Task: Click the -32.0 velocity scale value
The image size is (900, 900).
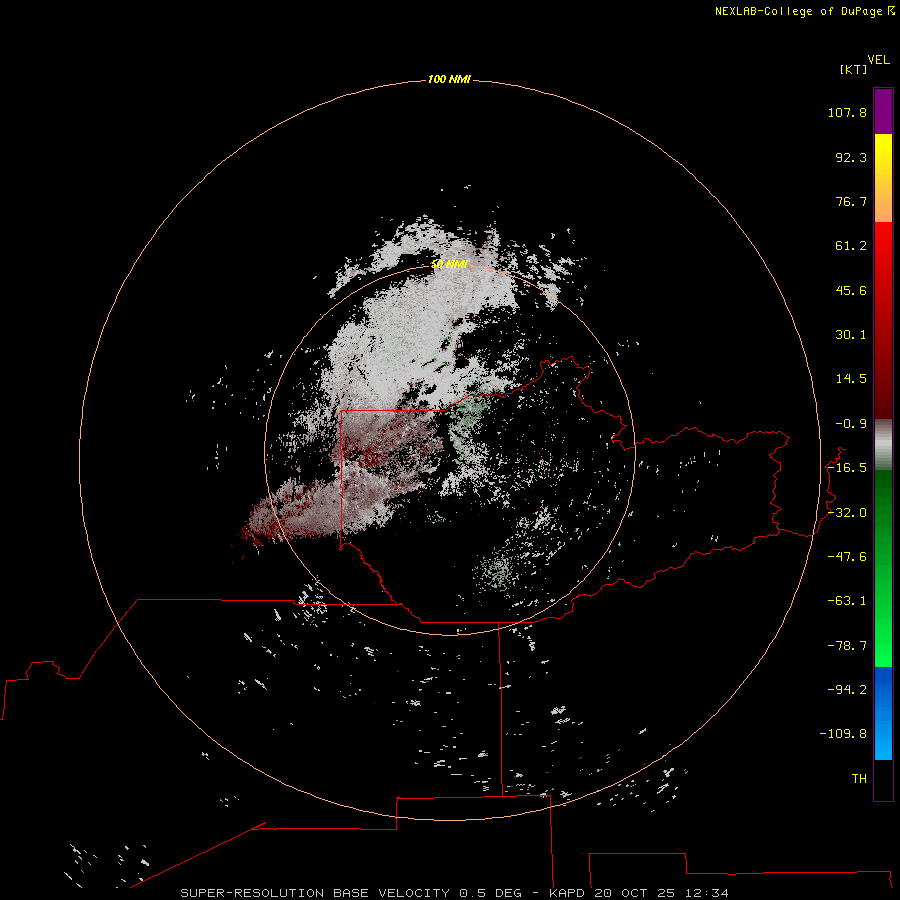Action: point(847,513)
